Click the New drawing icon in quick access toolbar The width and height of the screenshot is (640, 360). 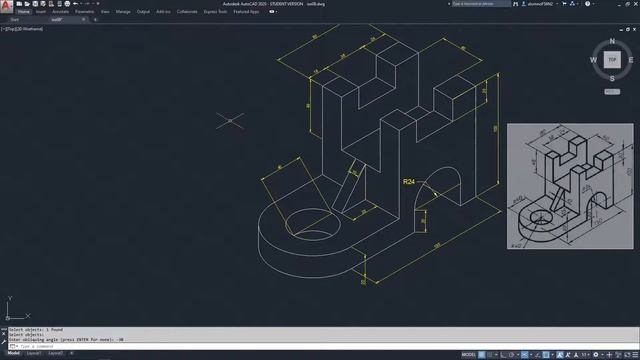tap(19, 4)
